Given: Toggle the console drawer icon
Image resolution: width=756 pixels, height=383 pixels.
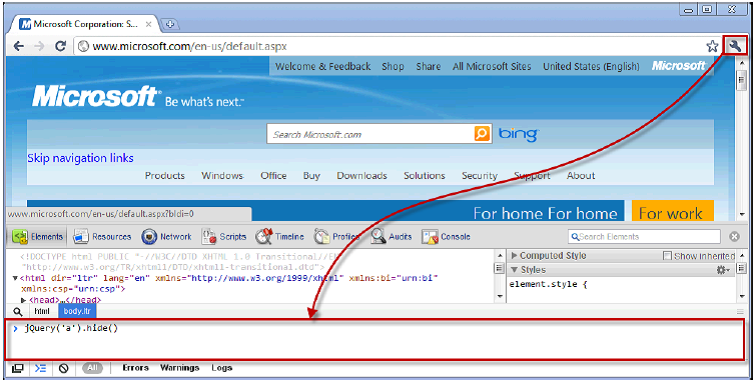Looking at the screenshot, I should [x=40, y=368].
